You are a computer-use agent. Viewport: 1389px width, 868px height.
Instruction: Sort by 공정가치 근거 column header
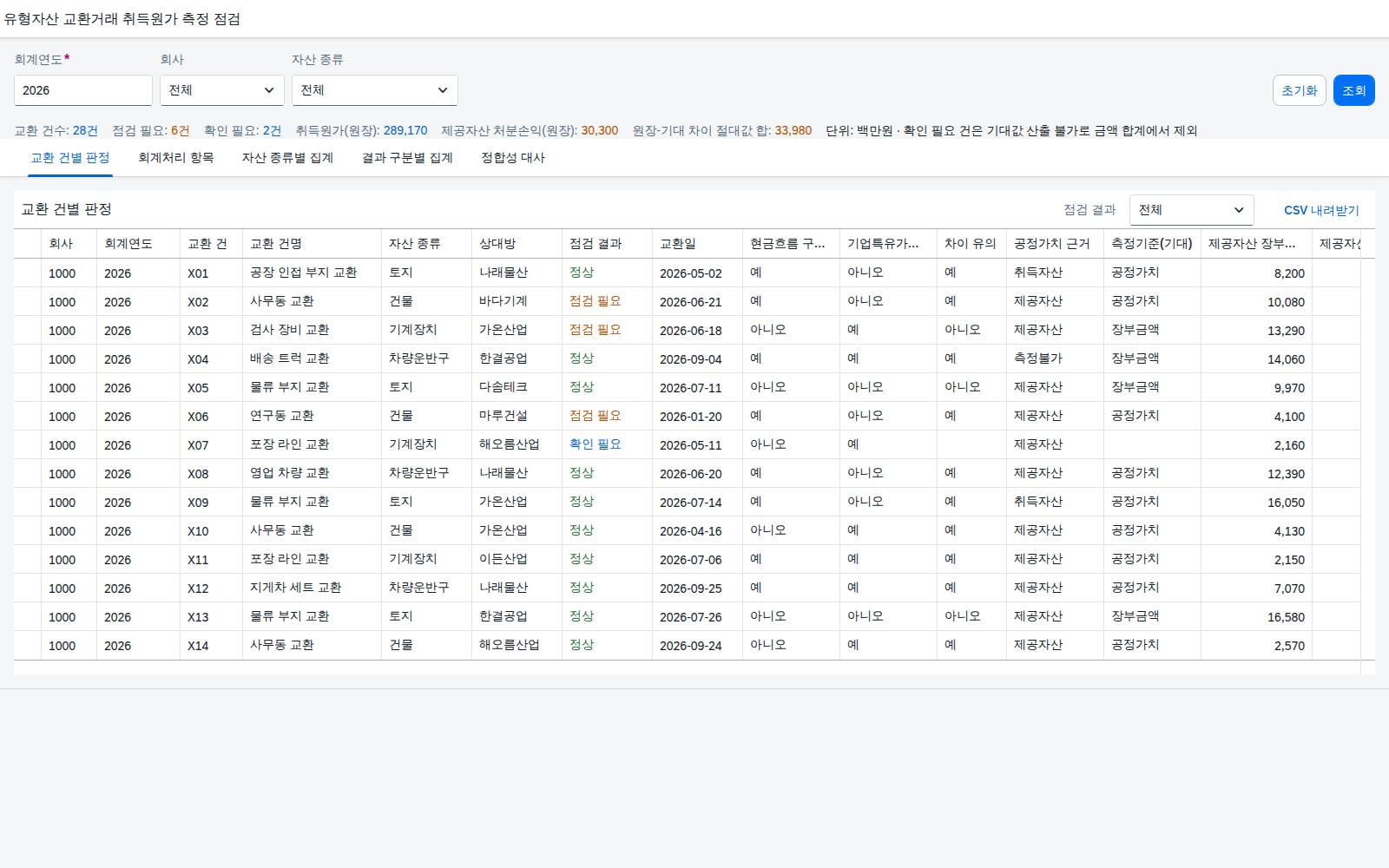tap(1056, 244)
